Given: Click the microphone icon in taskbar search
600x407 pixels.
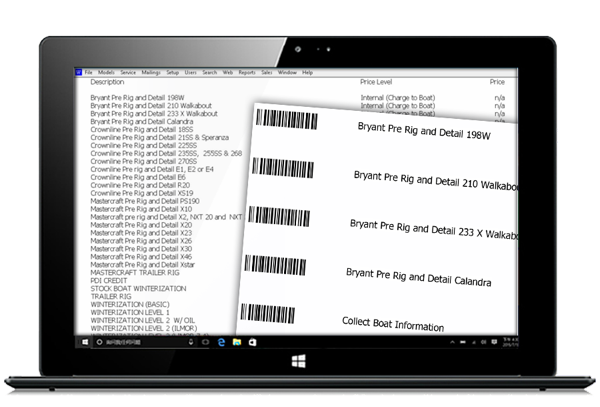Looking at the screenshot, I should pos(191,342).
